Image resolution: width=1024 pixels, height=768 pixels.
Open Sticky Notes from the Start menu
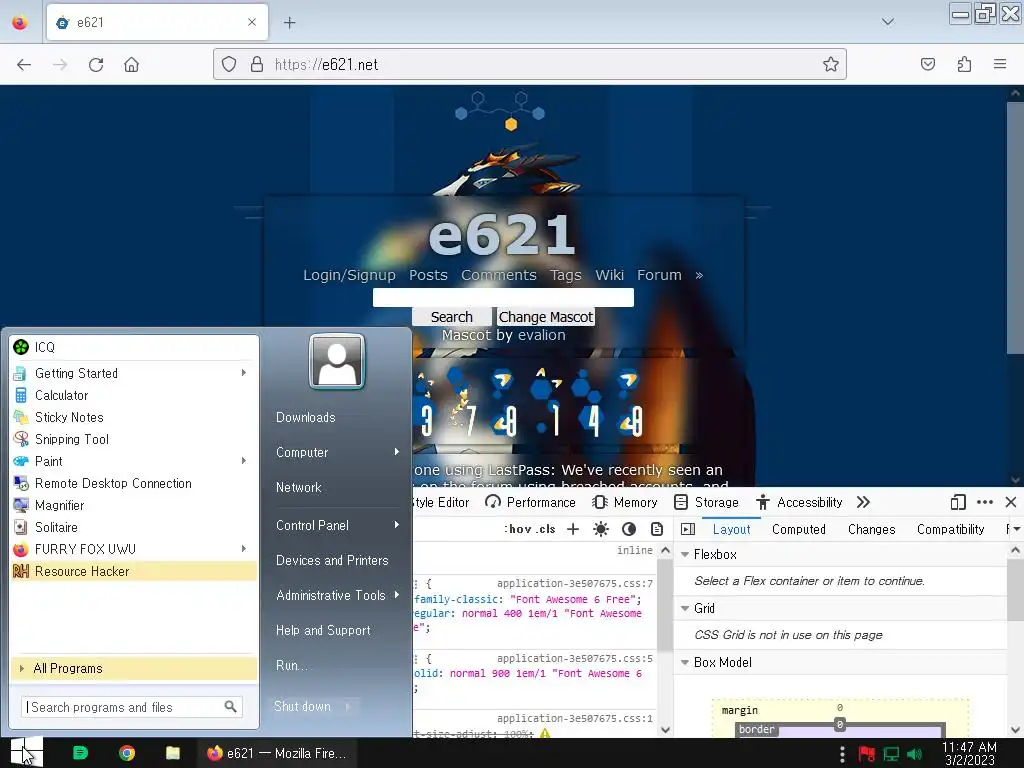(134, 417)
